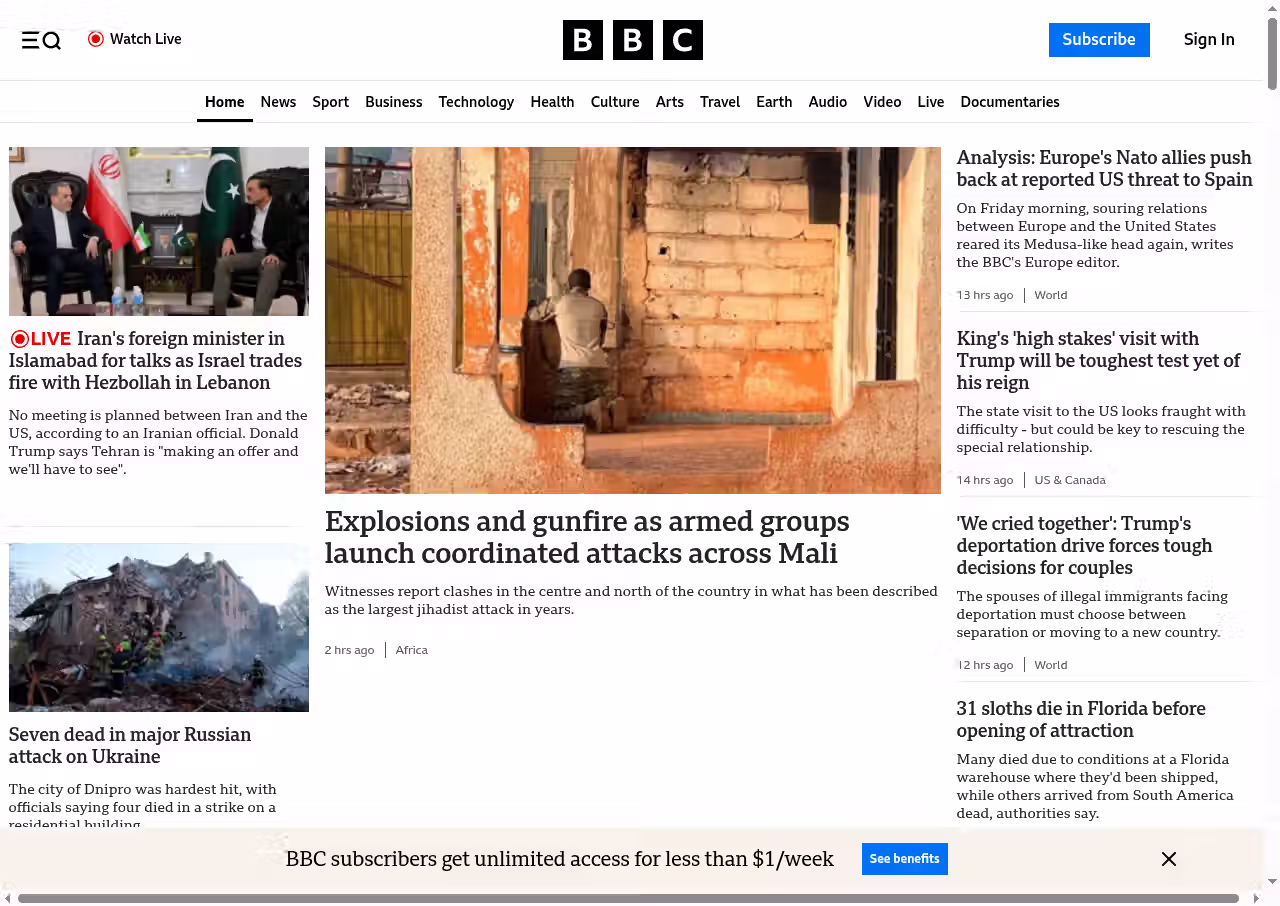Open the News tab
Image resolution: width=1280 pixels, height=906 pixels.
tap(278, 102)
